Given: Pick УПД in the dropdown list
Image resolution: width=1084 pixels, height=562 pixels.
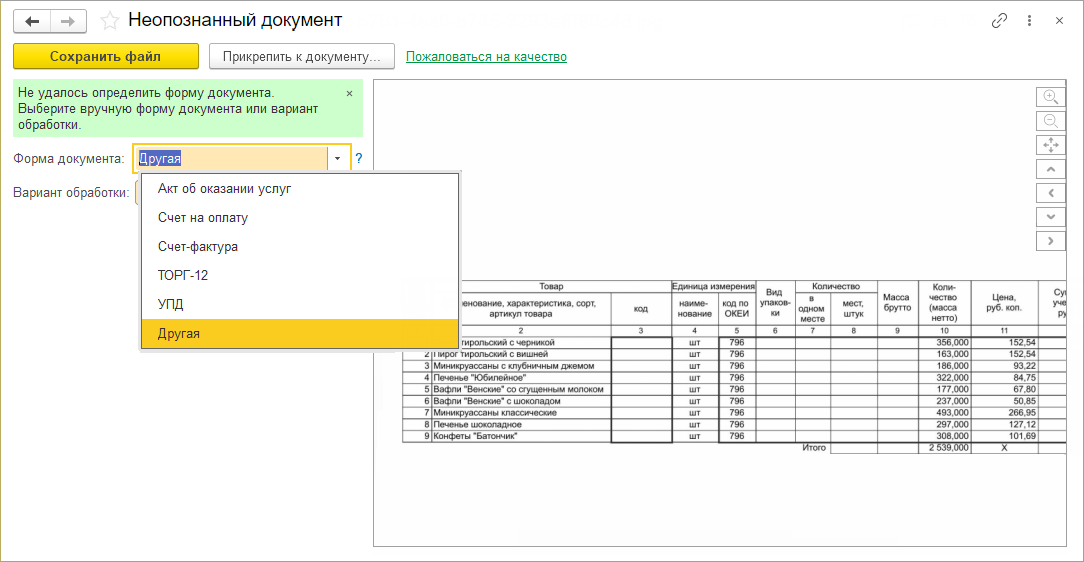Looking at the screenshot, I should (300, 304).
